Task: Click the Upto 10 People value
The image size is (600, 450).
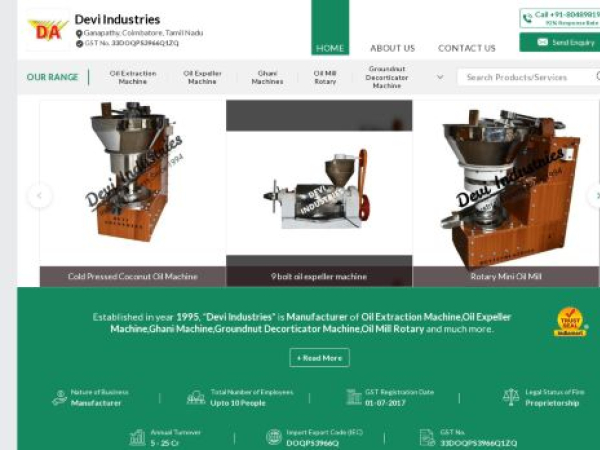Action: (238, 403)
